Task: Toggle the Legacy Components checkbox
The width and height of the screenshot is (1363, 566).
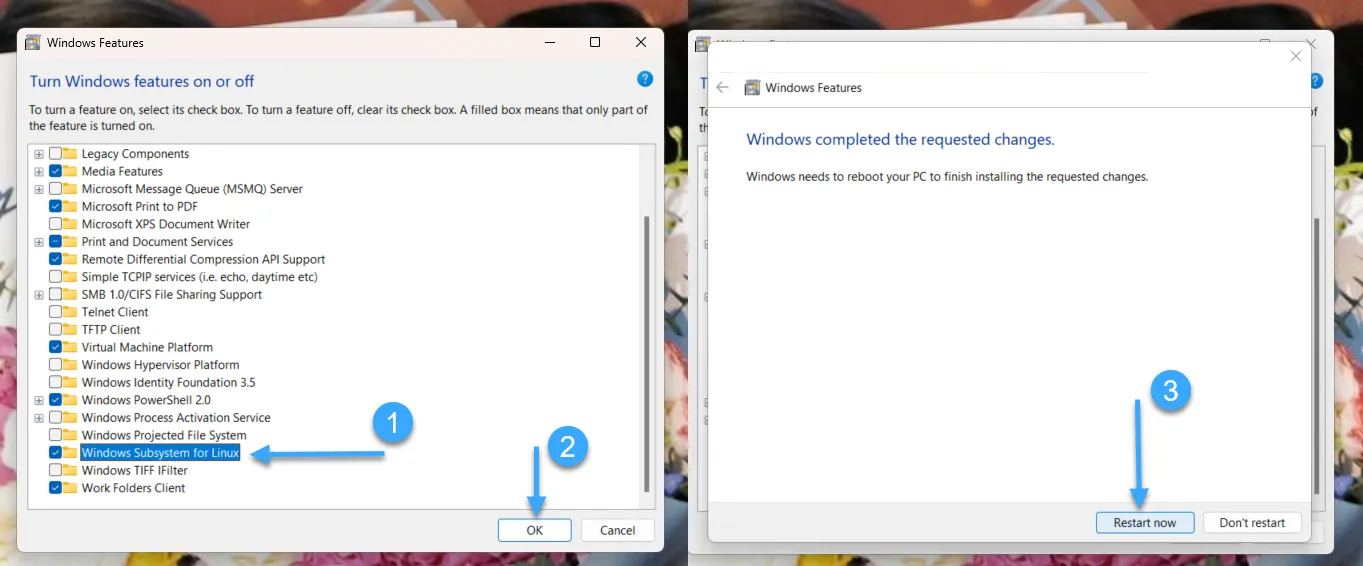Action: [x=56, y=154]
